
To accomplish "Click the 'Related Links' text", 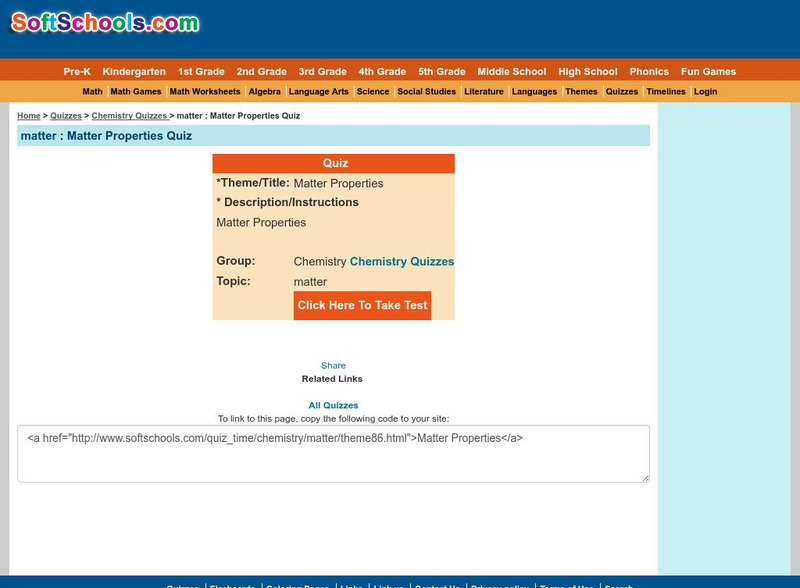I will [x=332, y=379].
